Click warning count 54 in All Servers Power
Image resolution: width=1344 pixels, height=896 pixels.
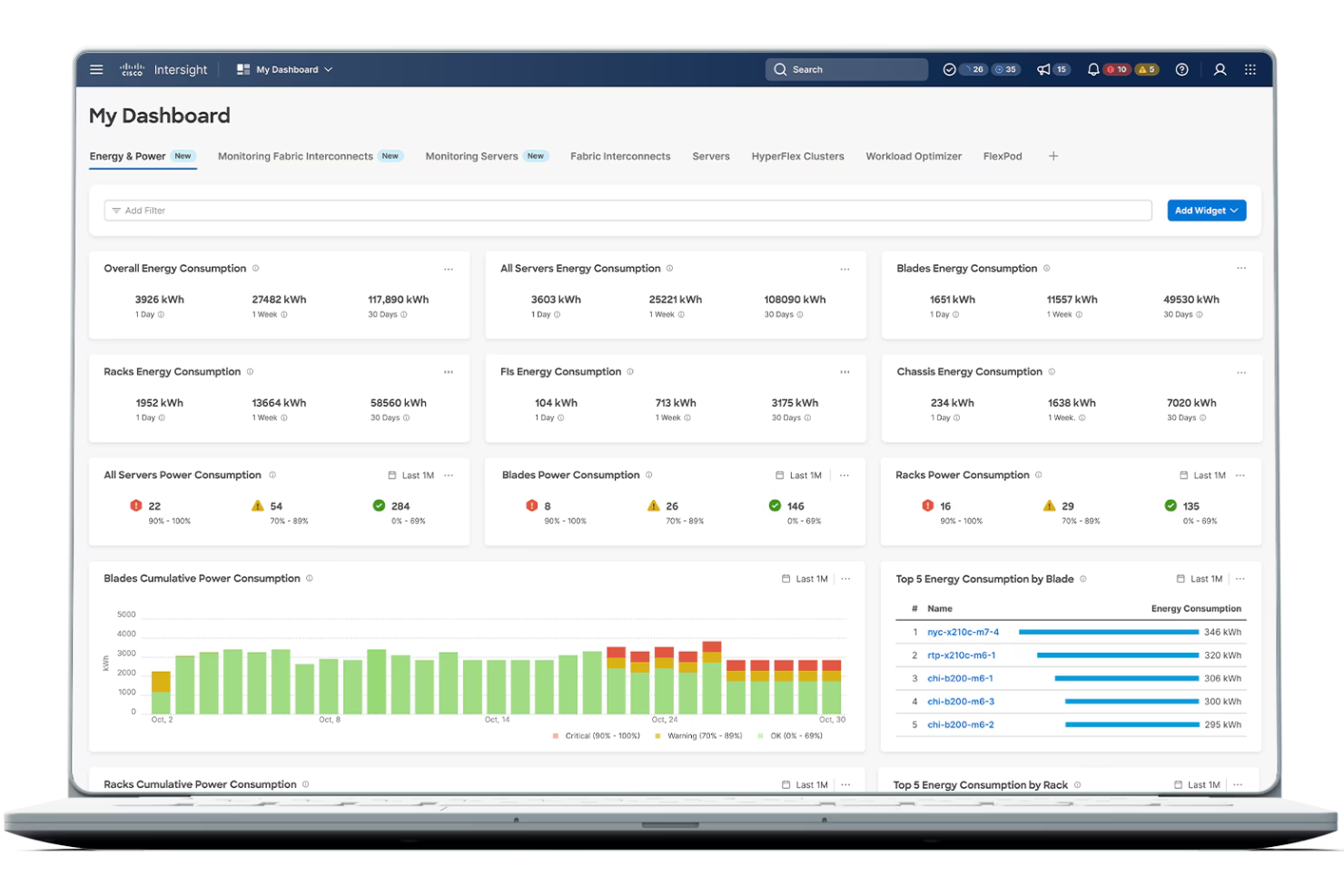coord(276,507)
